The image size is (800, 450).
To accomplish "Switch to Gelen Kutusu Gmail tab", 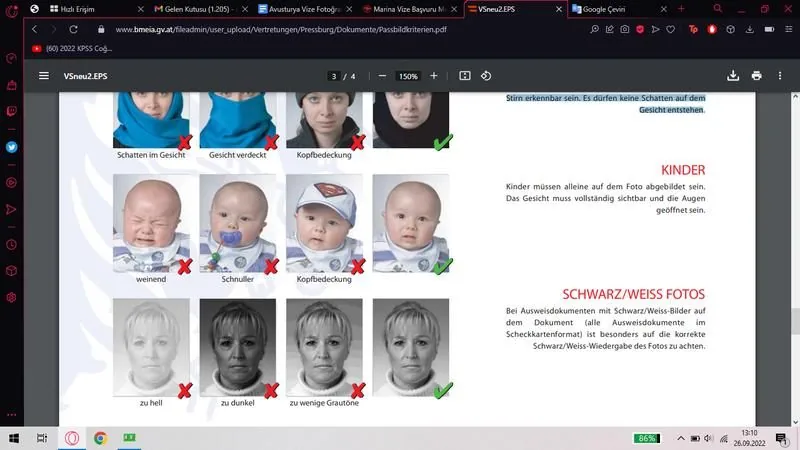I will click(x=199, y=9).
